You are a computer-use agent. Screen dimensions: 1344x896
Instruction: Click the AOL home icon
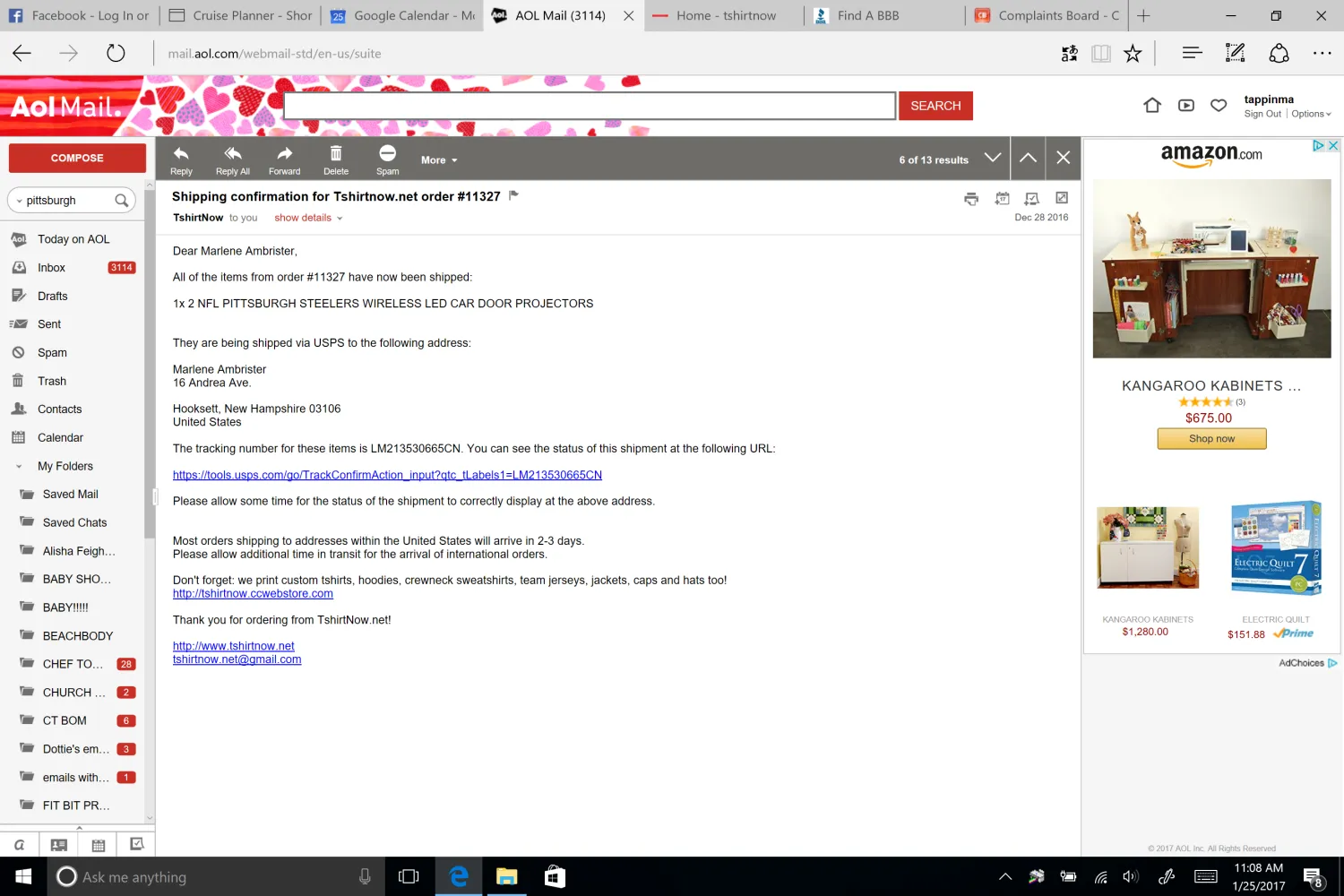click(1152, 105)
